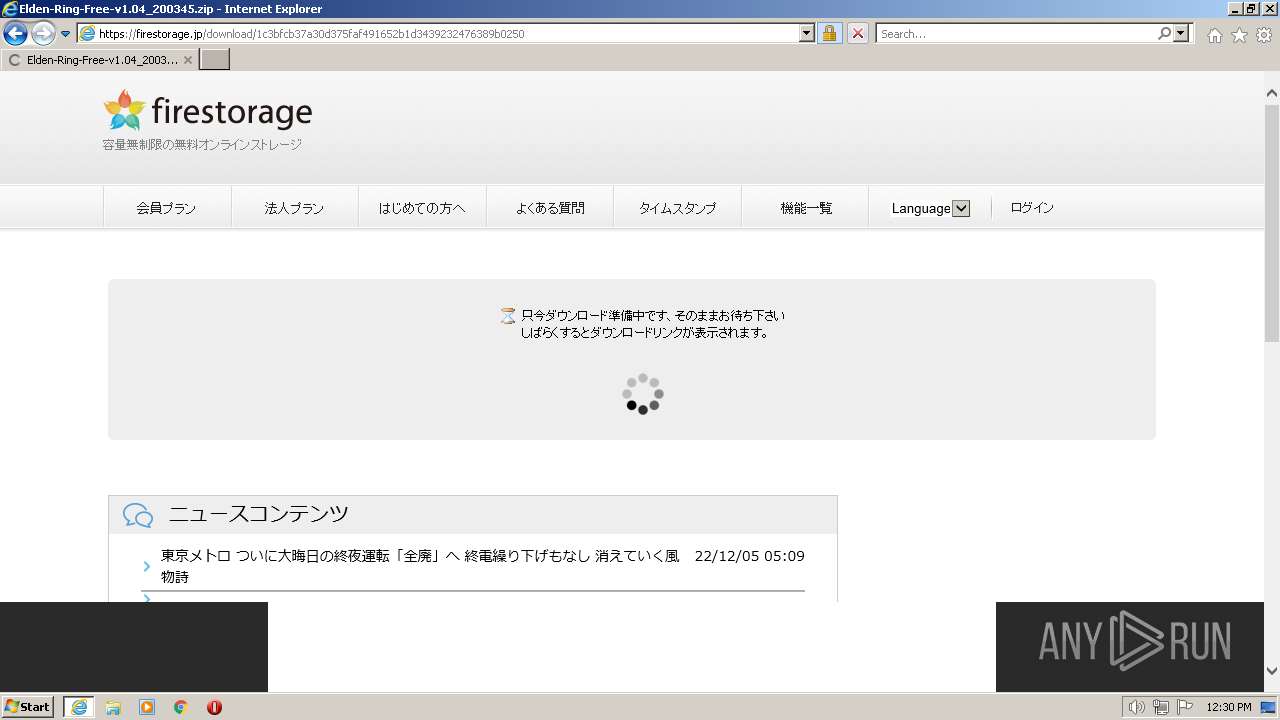Screen dimensions: 1280x720
Task: Open the よくある質問 menu item
Action: (550, 208)
